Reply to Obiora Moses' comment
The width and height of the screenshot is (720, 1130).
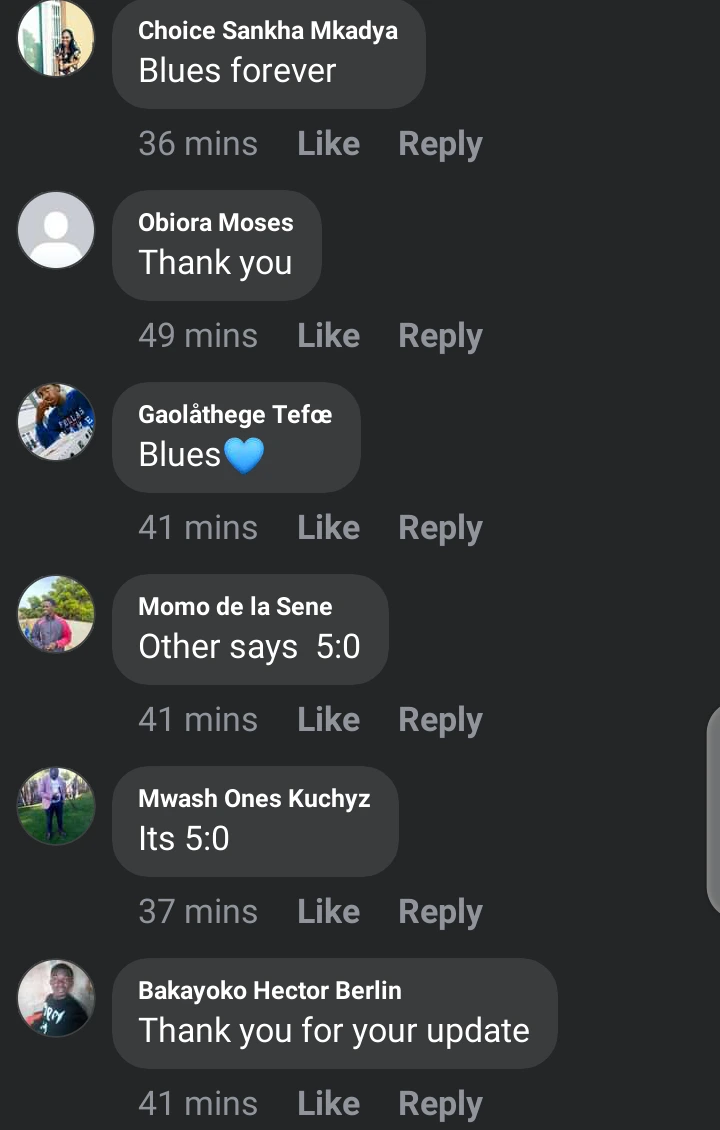440,337
